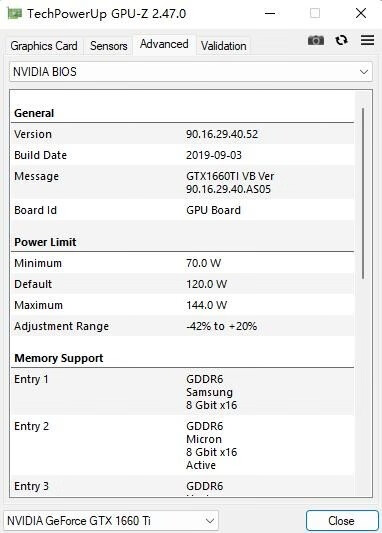The width and height of the screenshot is (382, 533).
Task: Open the hamburger menu icon
Action: click(x=367, y=40)
